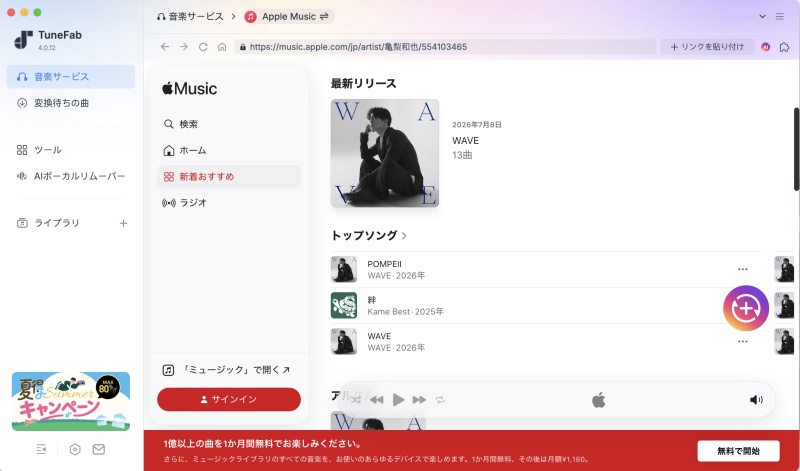
Task: Open the WAVE album cover in 最新リリース
Action: pos(385,153)
